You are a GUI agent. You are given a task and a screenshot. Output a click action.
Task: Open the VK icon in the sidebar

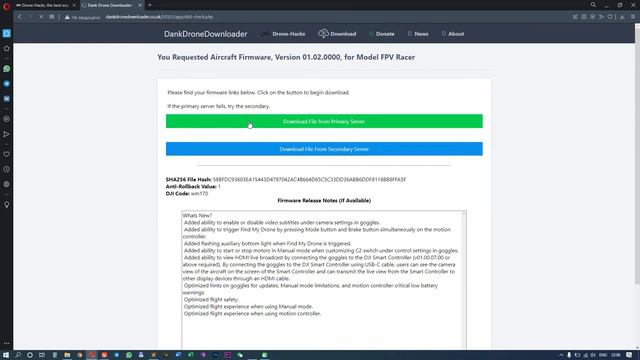tap(7, 99)
